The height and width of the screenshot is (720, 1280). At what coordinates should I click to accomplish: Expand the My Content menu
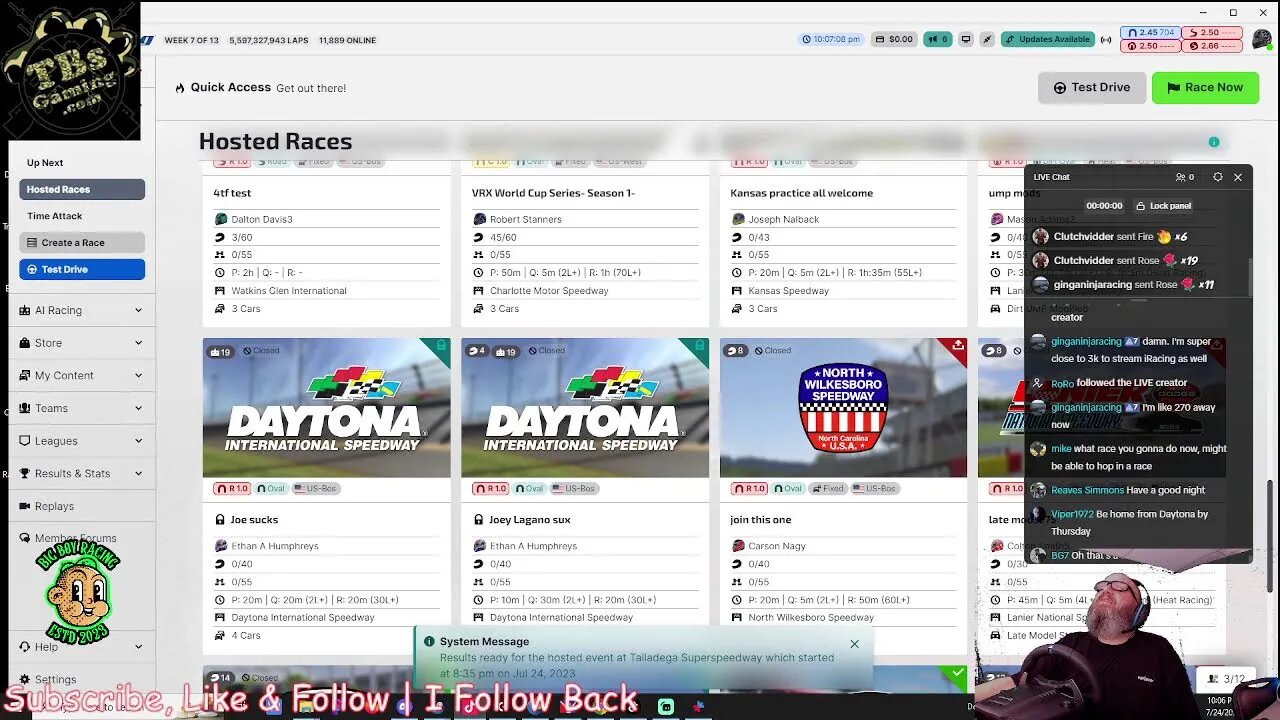[82, 375]
